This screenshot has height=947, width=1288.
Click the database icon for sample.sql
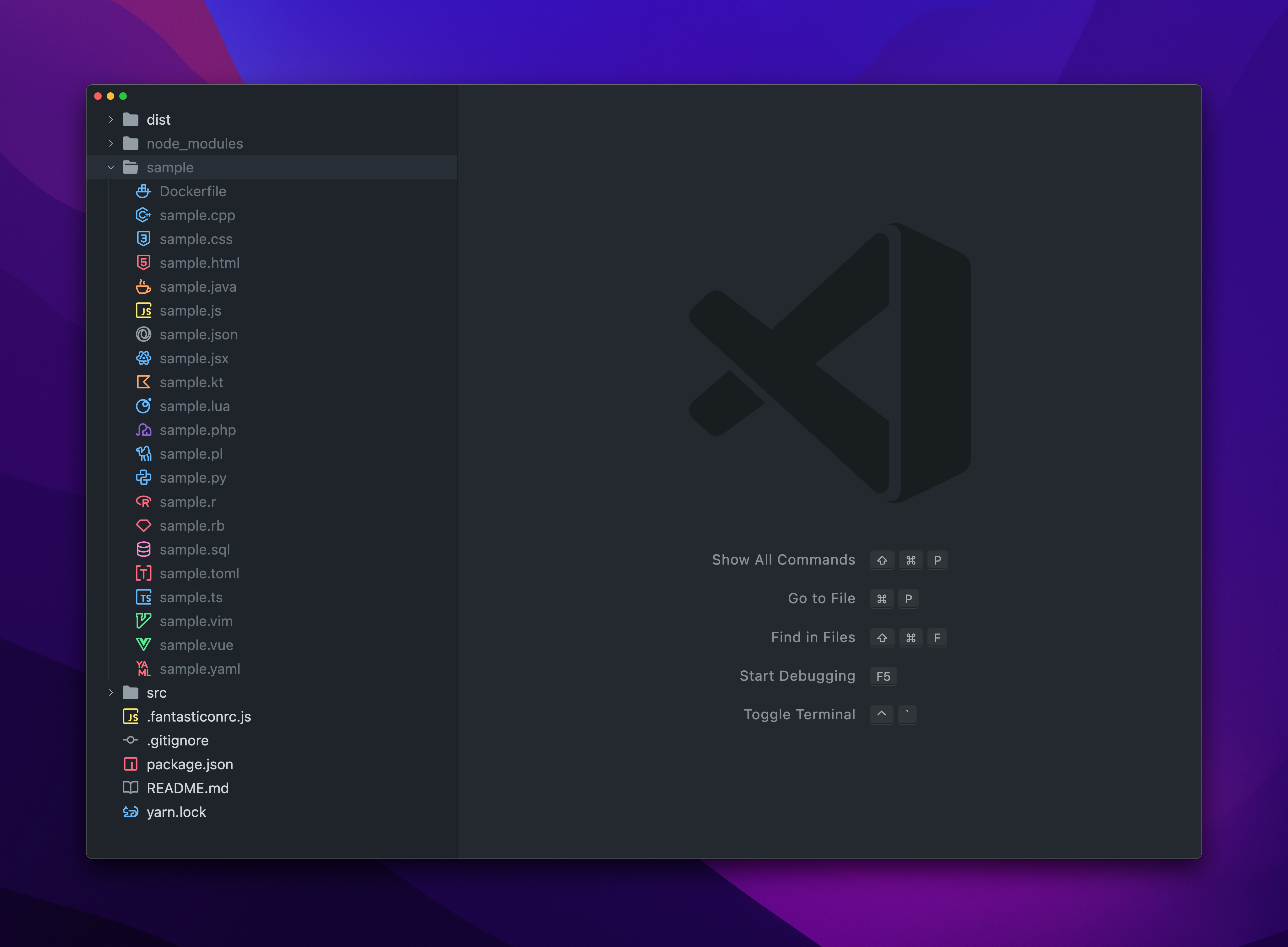(x=143, y=549)
